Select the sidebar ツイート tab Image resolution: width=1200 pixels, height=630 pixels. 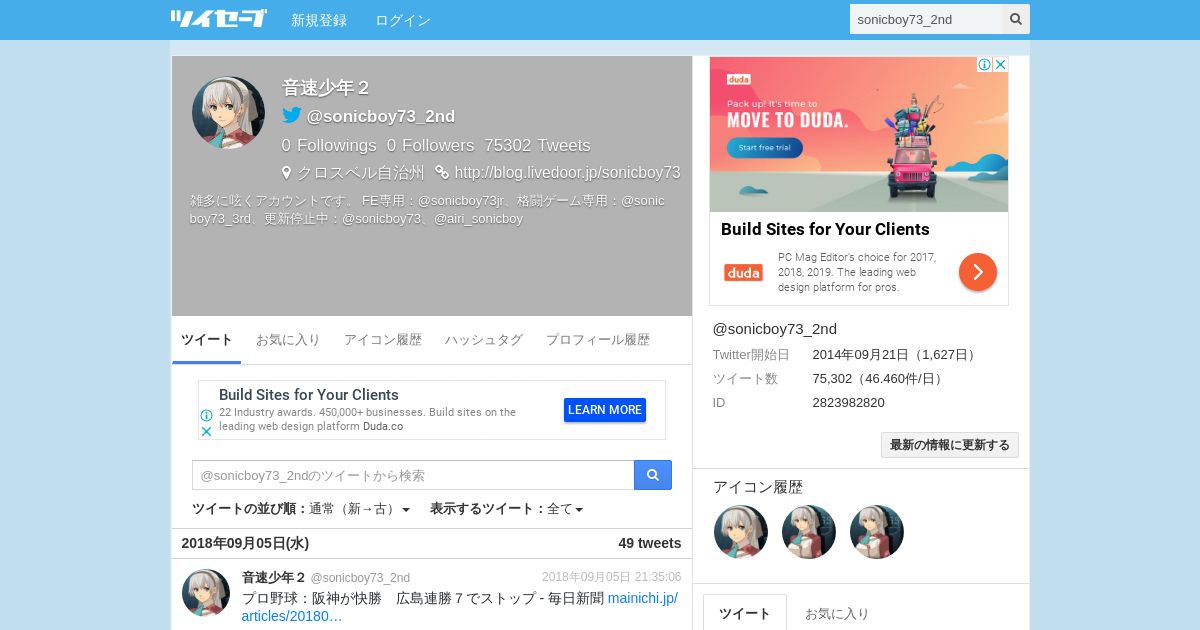(x=745, y=613)
